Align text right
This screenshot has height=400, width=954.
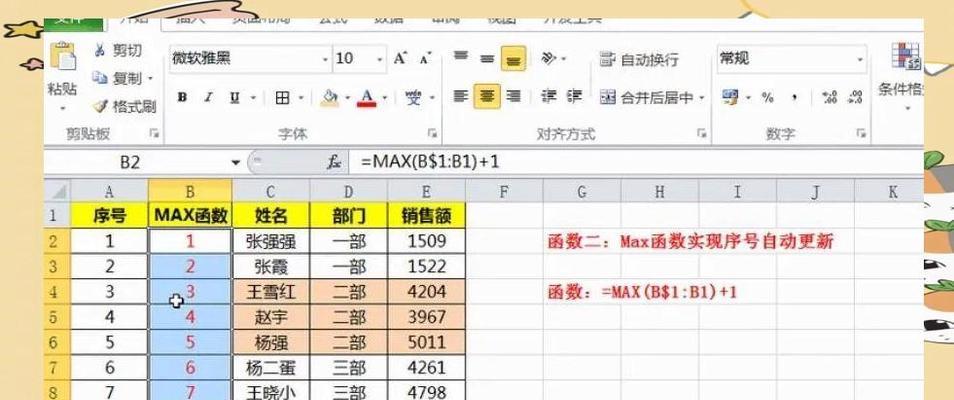pos(514,96)
